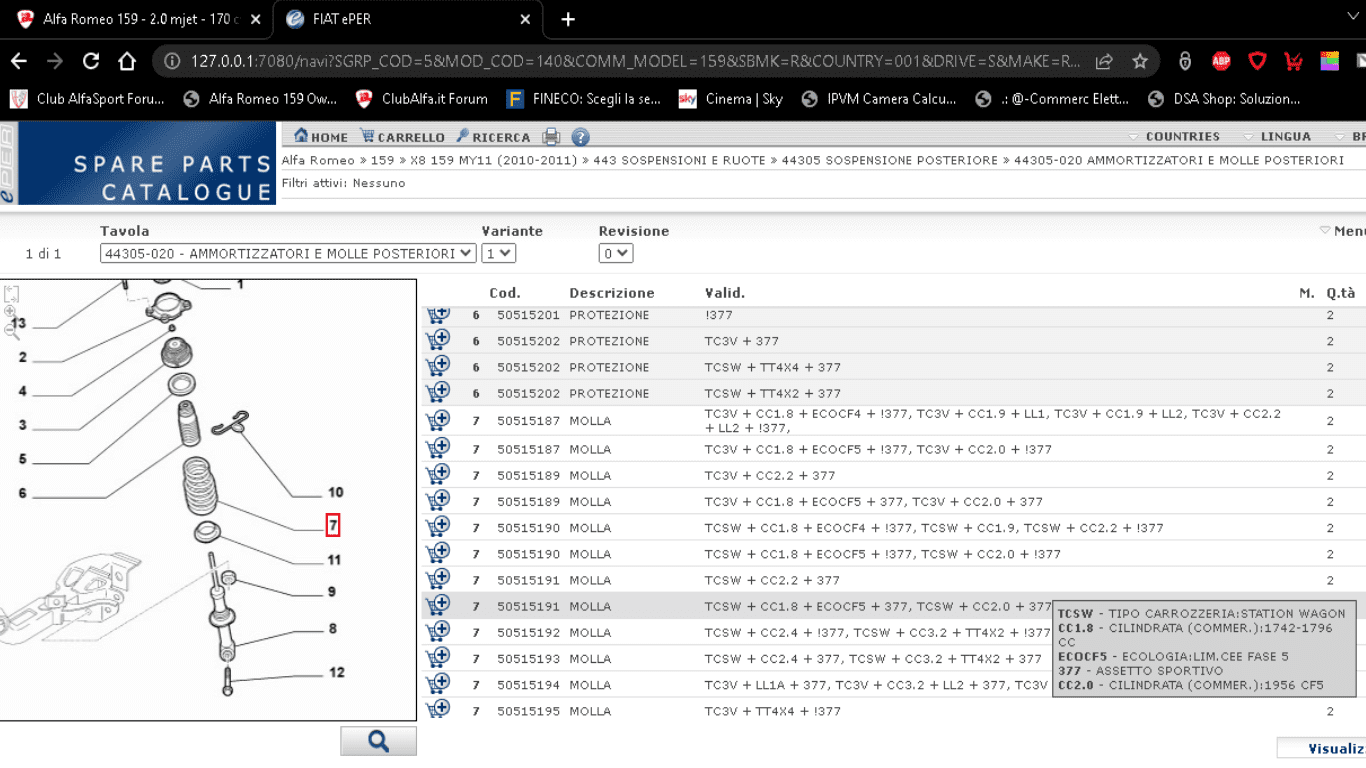Screen dimensions: 1366x768
Task: Add PROTEZIONE row 'TC3V + 377' to cart
Action: click(438, 340)
